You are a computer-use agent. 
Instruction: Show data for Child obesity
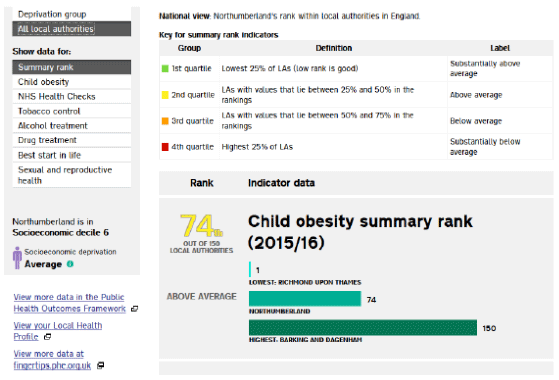72,82
